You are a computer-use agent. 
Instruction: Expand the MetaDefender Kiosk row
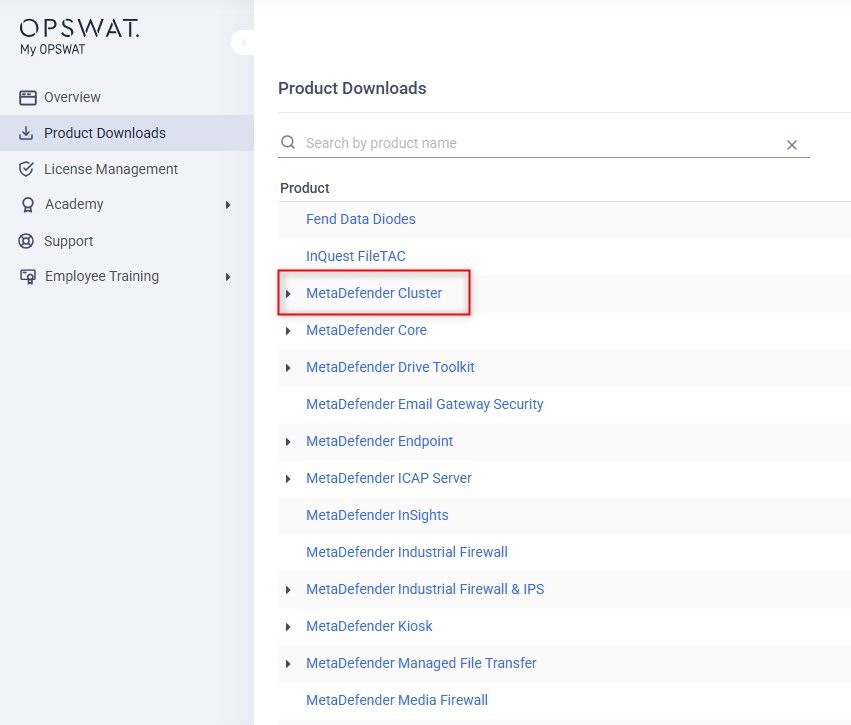tap(288, 627)
